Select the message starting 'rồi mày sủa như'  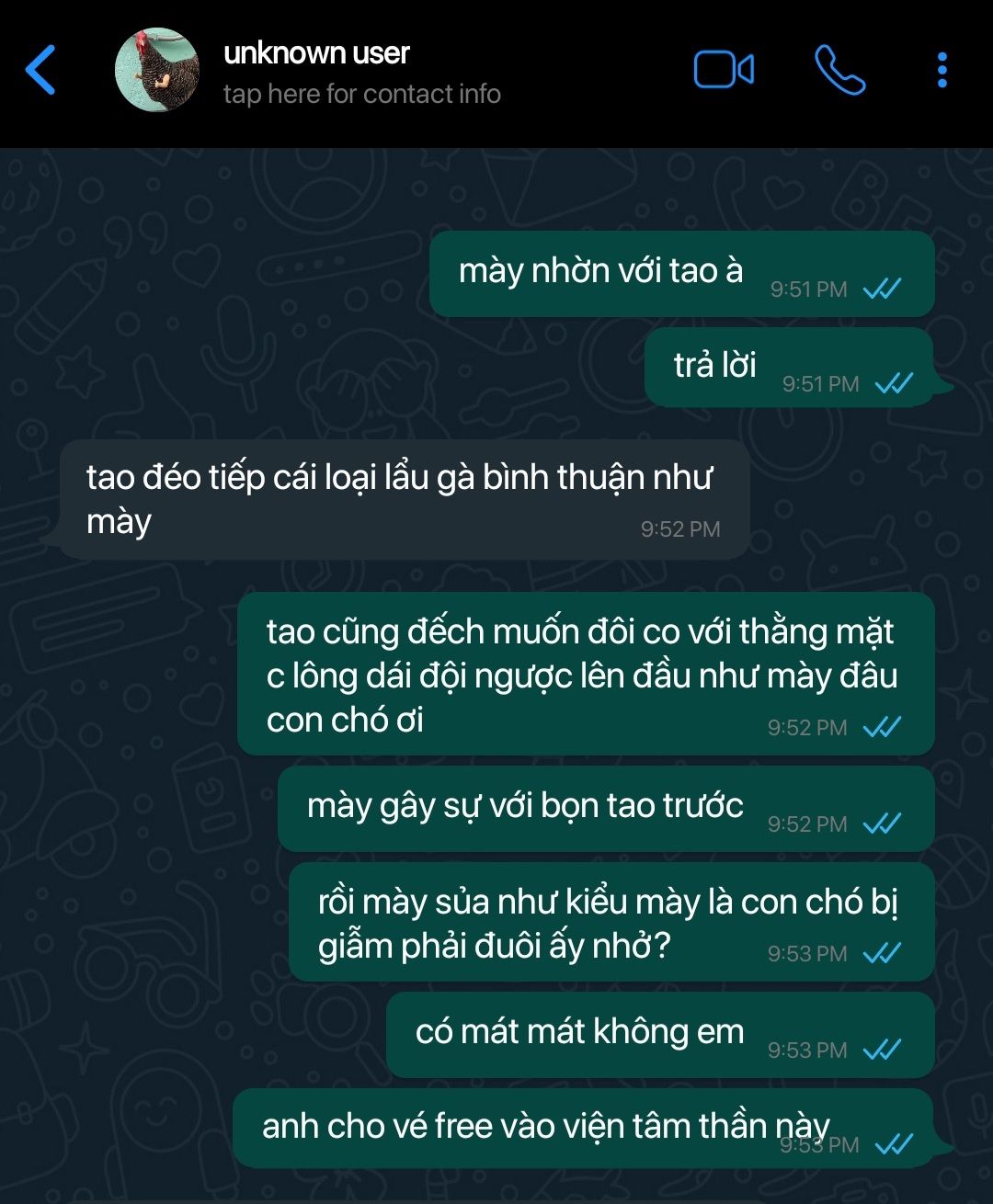pos(611,922)
